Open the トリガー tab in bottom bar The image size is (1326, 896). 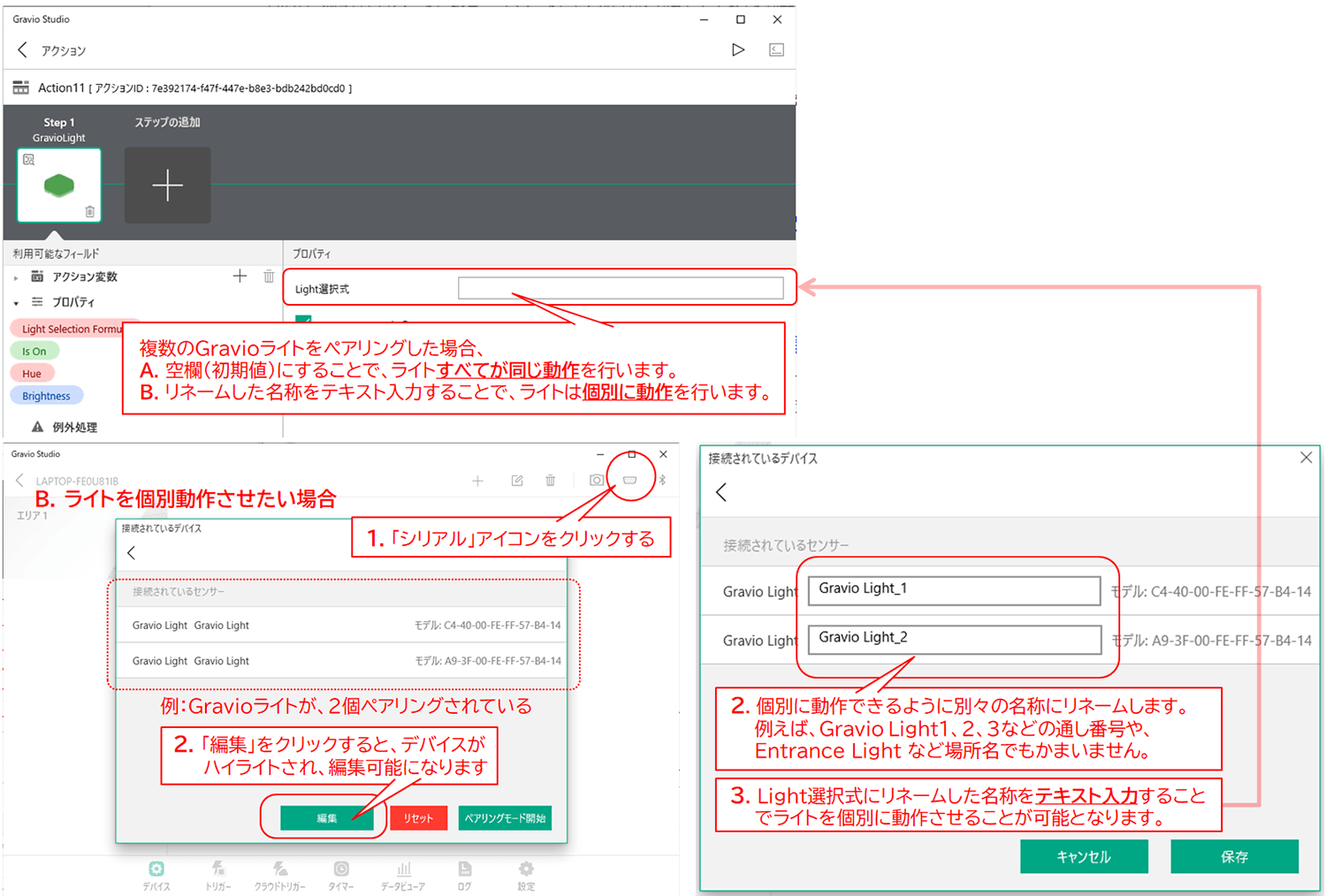(x=218, y=876)
